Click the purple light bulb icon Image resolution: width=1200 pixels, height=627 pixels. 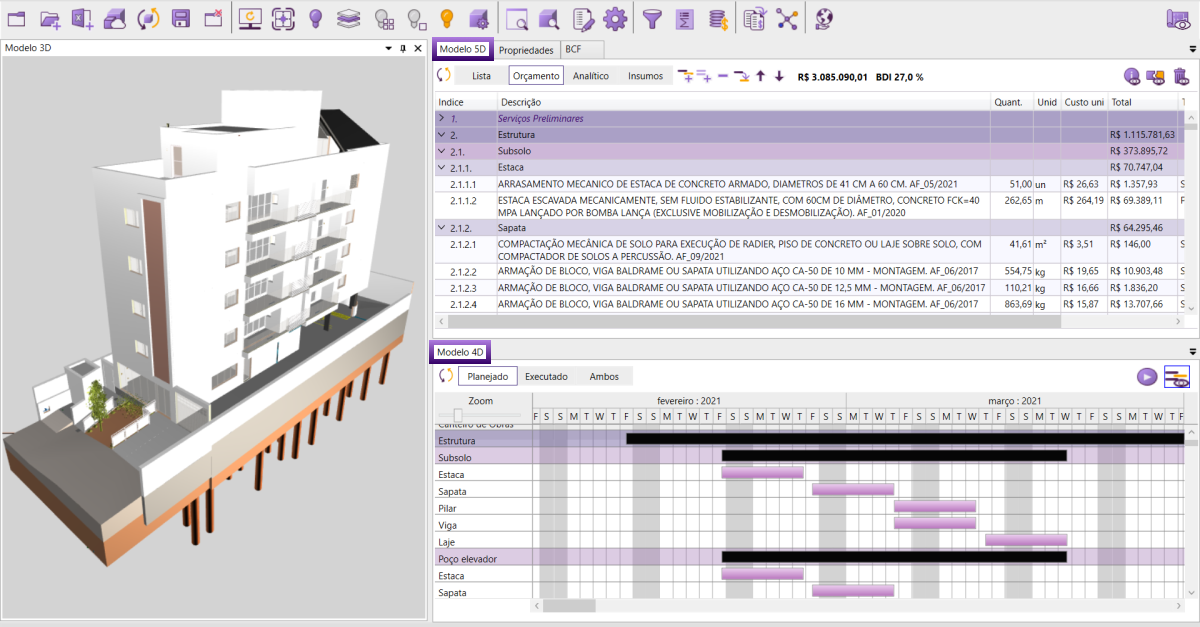point(316,17)
